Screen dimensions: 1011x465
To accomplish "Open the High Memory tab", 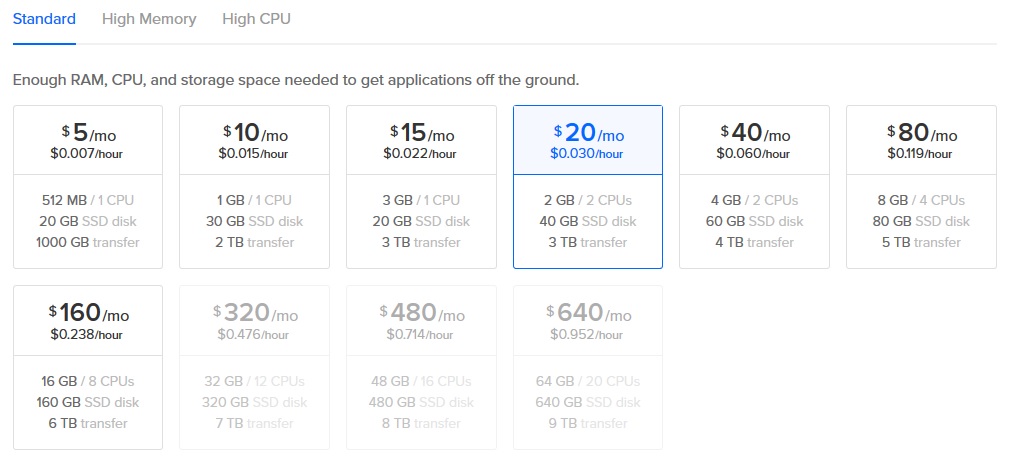I will pos(149,19).
